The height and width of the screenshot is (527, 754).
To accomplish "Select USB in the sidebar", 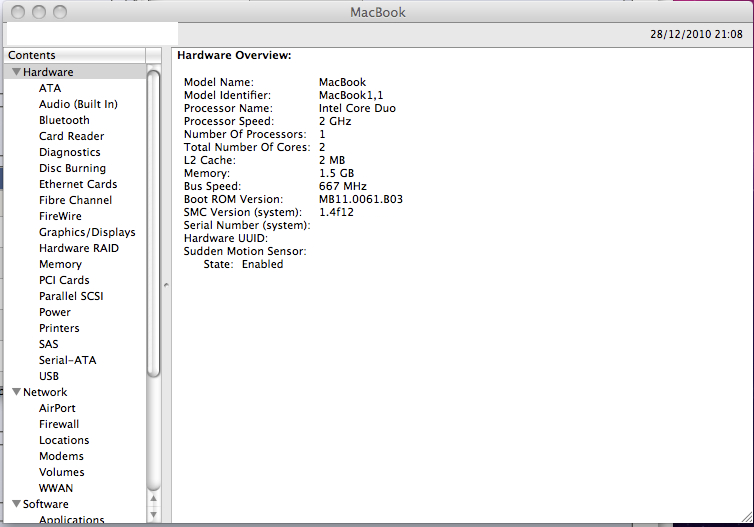I will coord(49,376).
